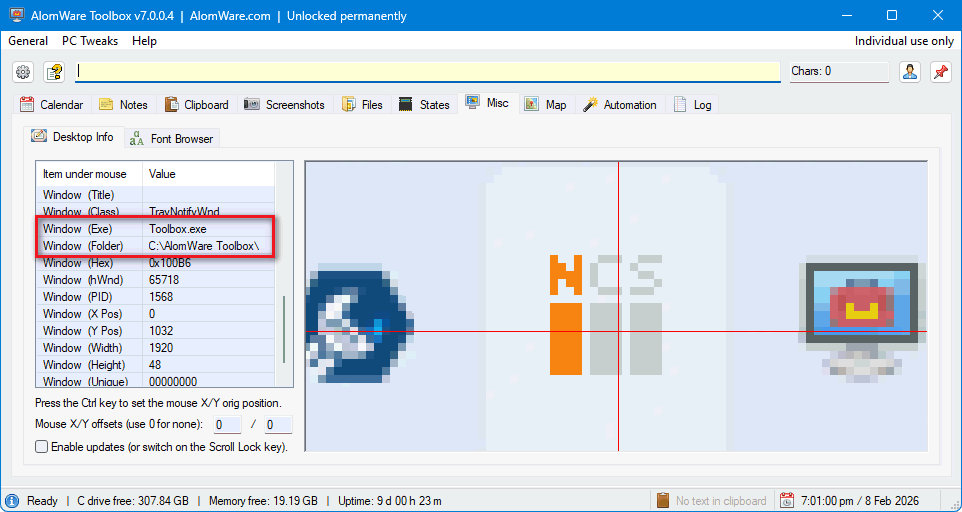962x512 pixels.
Task: Click the red pin icon
Action: coord(940,72)
